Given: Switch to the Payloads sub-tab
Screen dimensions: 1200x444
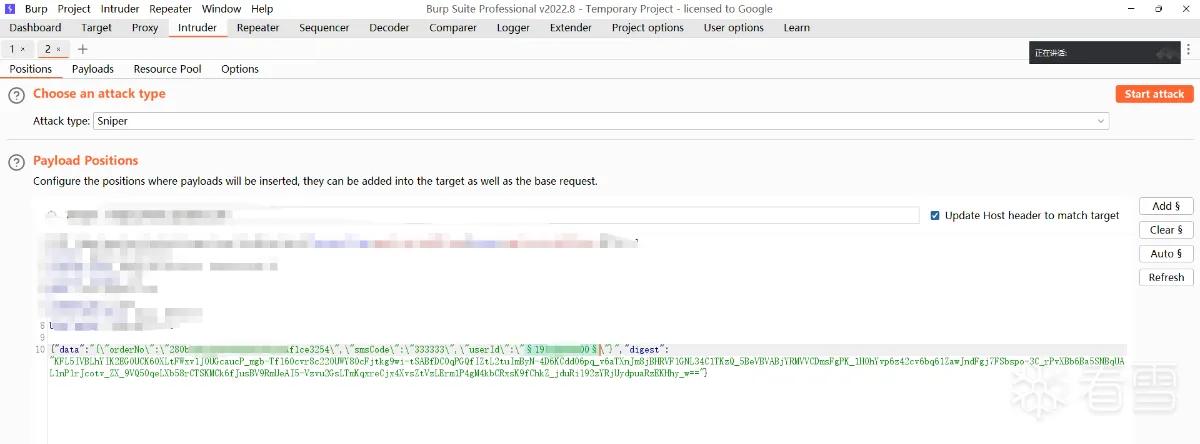Looking at the screenshot, I should coord(92,69).
